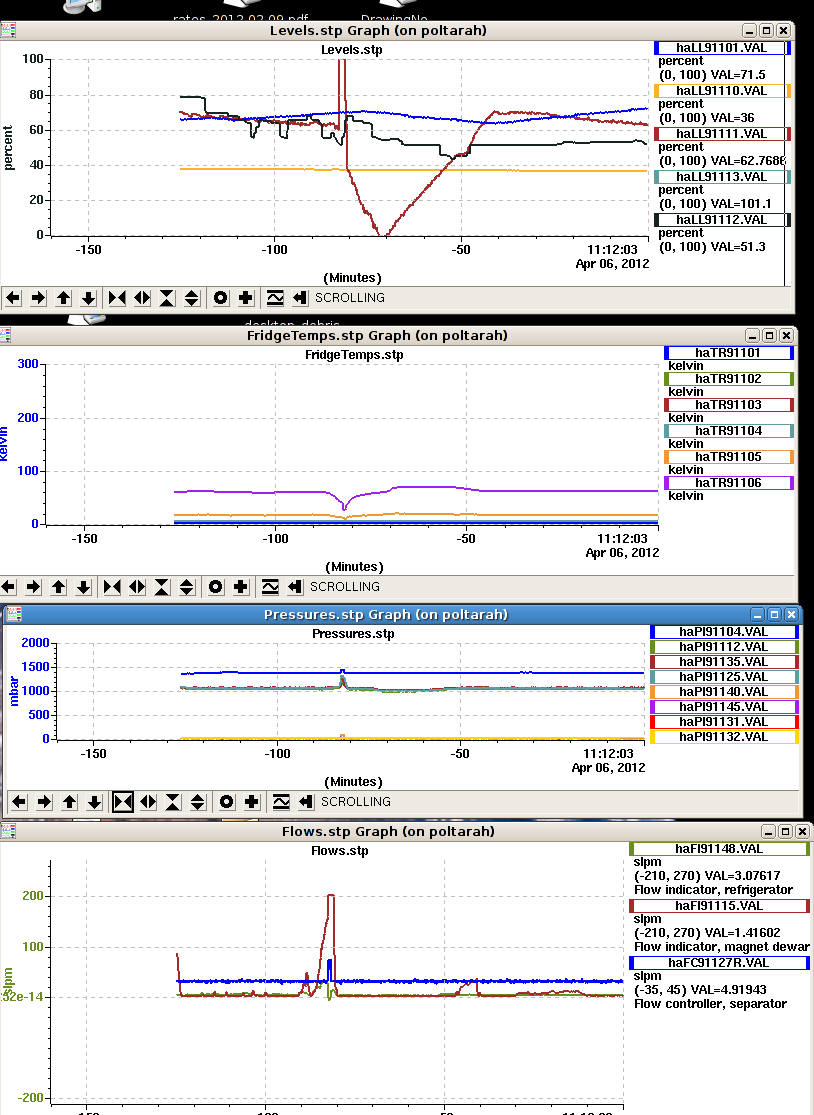Click the circle icon in Pressures toolbar
Screen dimensions: 814x1115
[x=227, y=802]
